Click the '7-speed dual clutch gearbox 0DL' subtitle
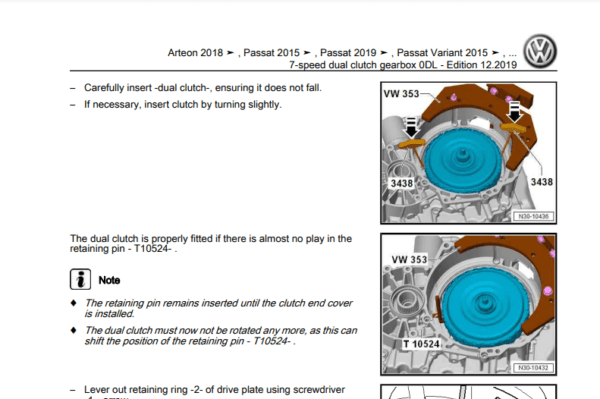 tap(363, 65)
